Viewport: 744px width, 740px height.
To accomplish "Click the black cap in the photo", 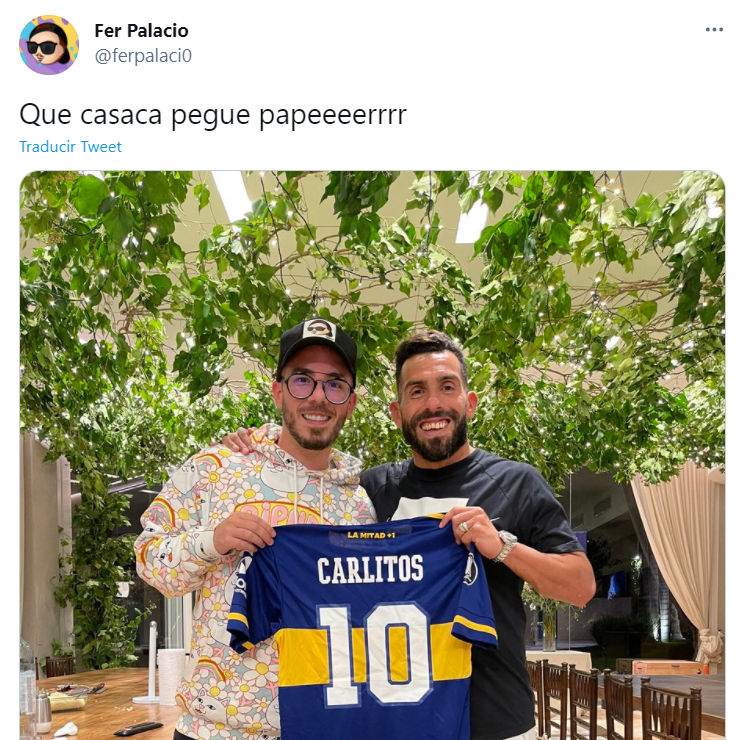I will (x=317, y=344).
